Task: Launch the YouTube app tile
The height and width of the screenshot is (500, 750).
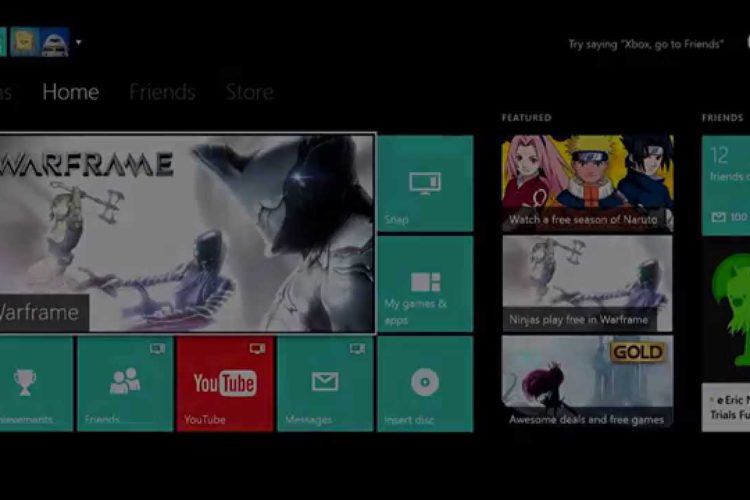Action: click(225, 384)
